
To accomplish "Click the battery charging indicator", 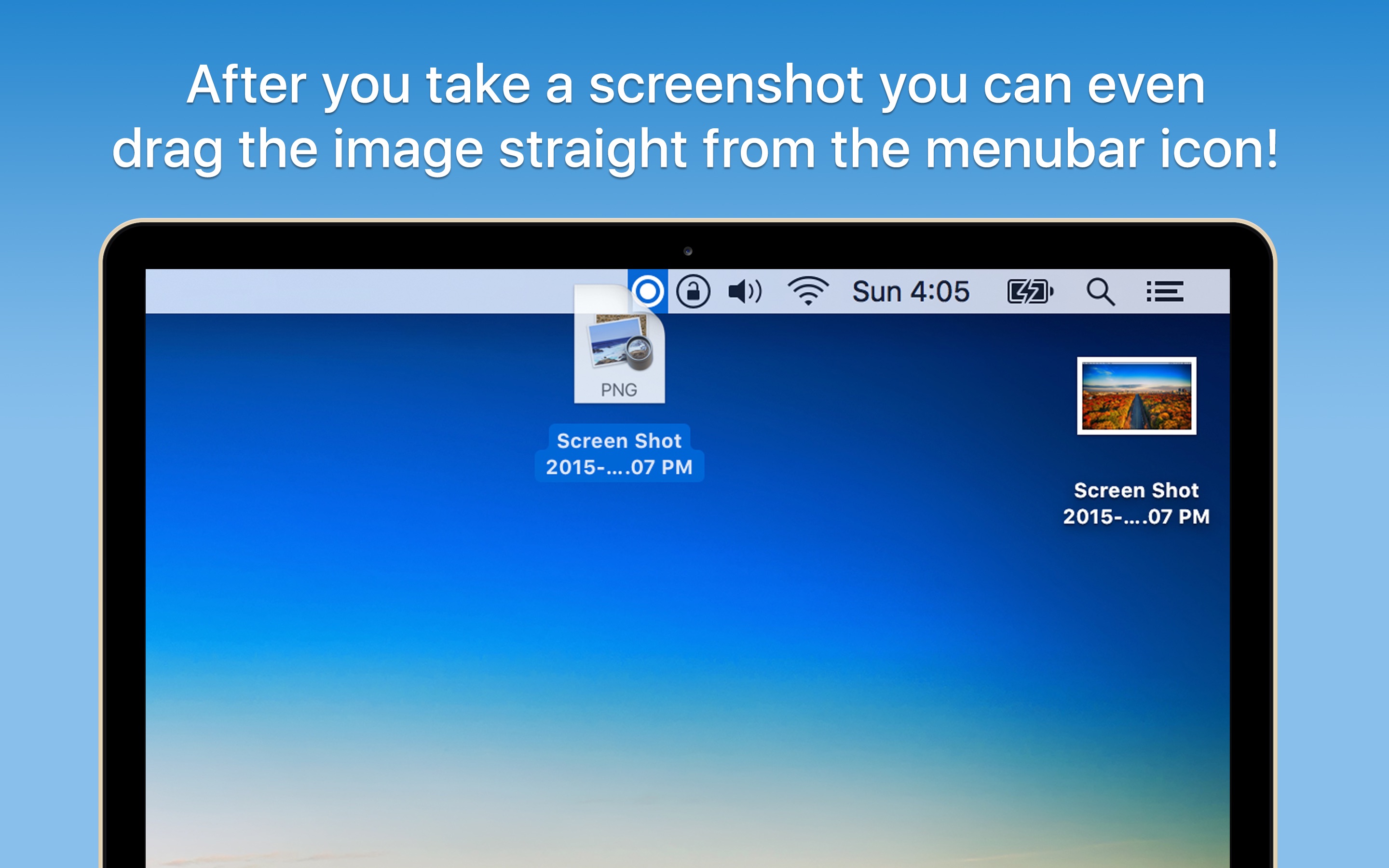I will point(1030,291).
